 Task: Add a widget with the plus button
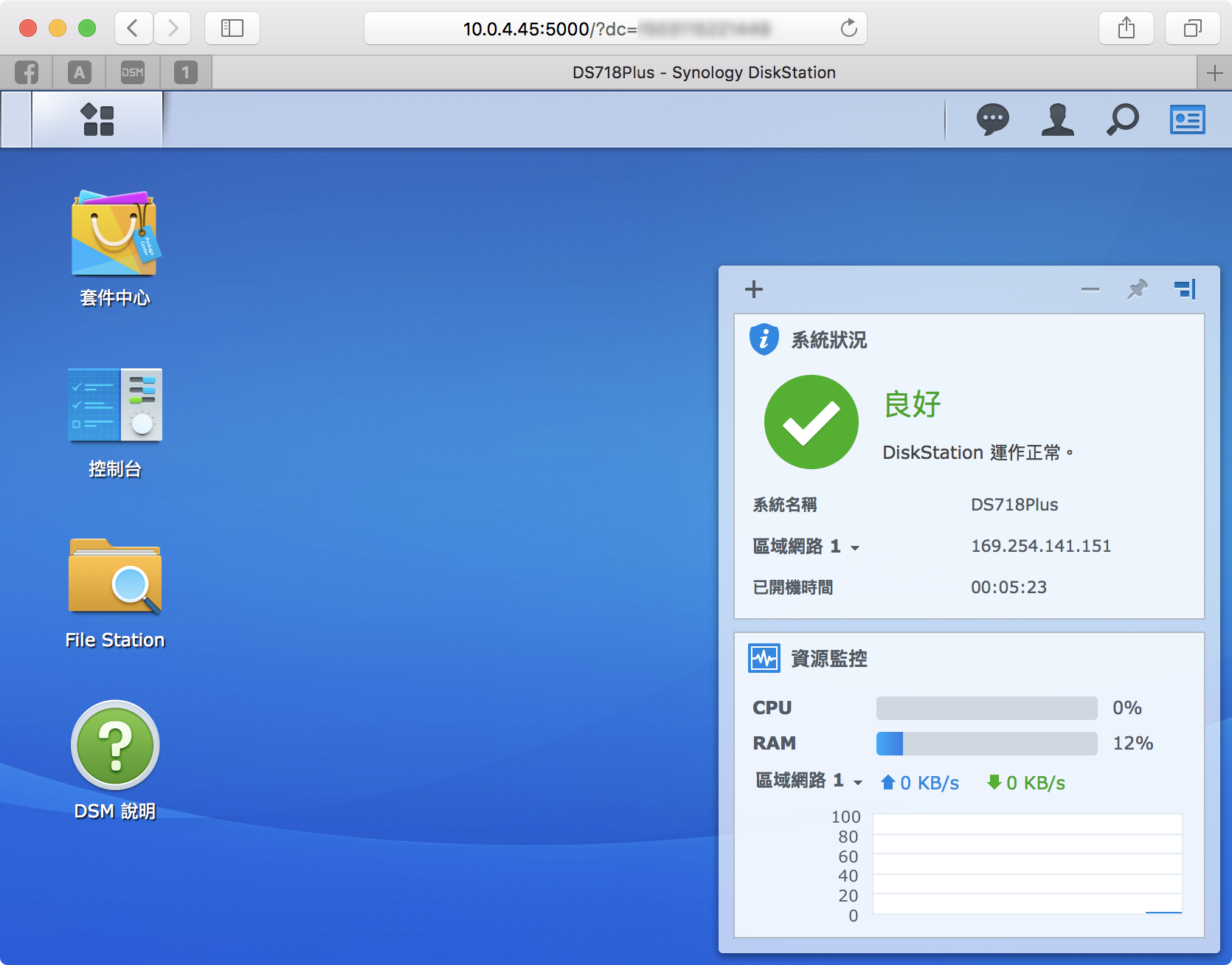click(753, 289)
